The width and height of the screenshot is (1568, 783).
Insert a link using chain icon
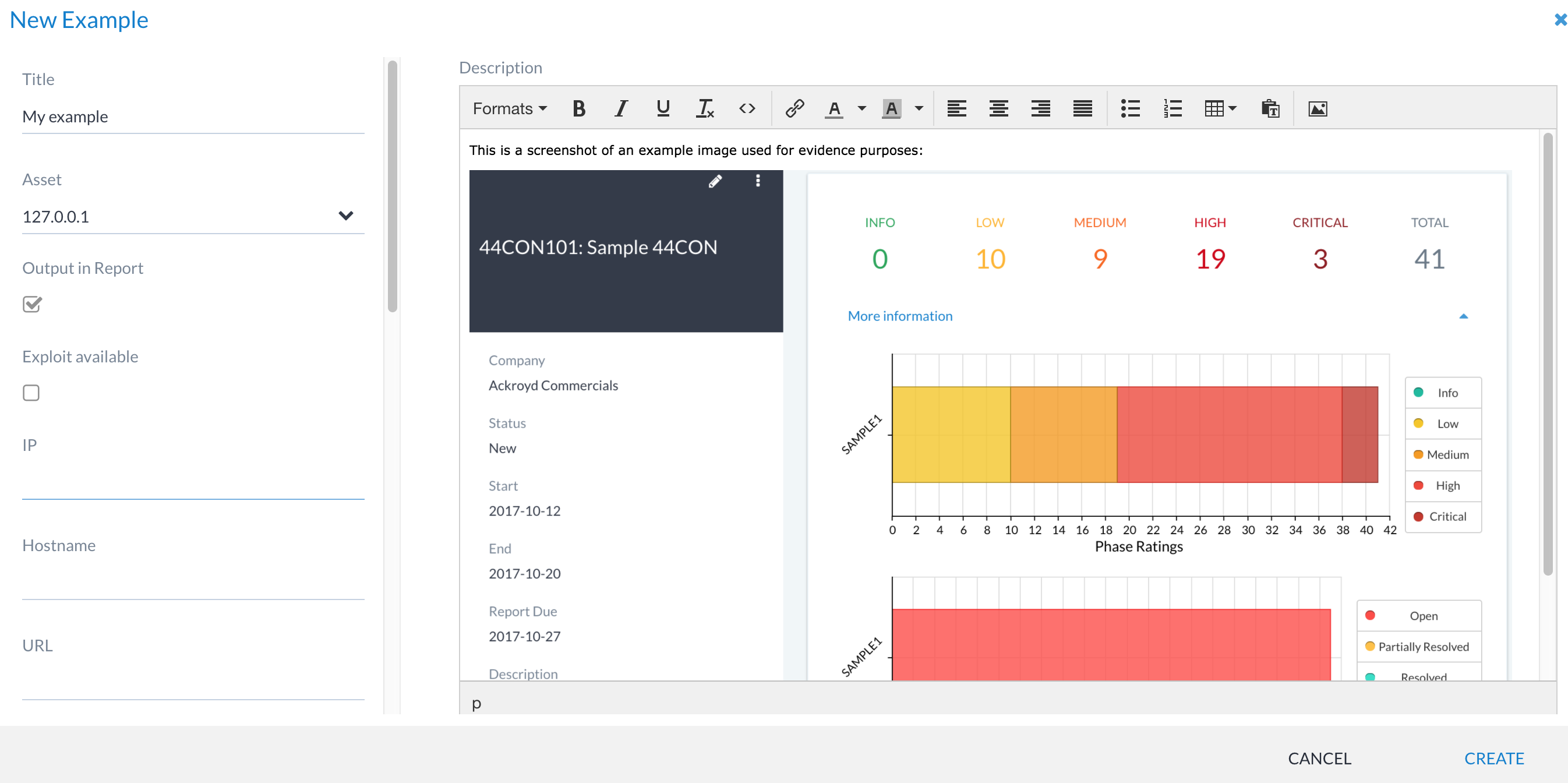tap(794, 108)
